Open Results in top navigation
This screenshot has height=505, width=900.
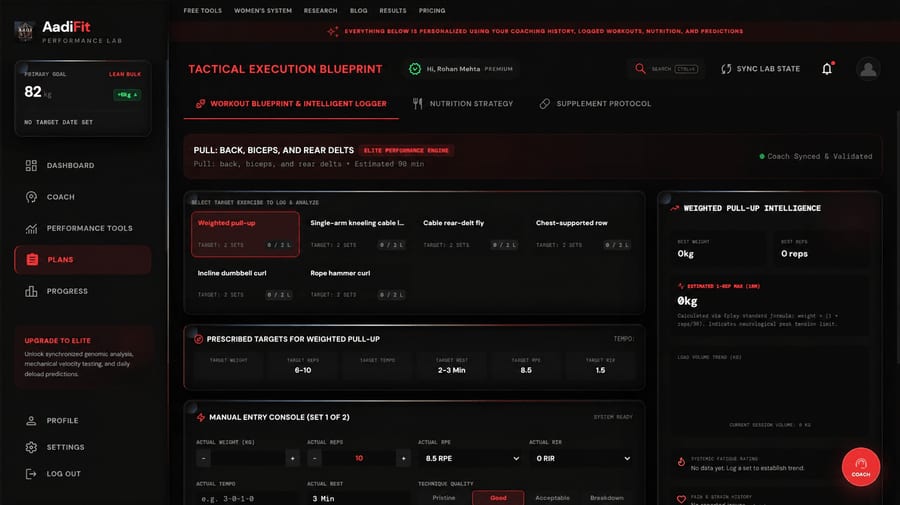(x=393, y=11)
